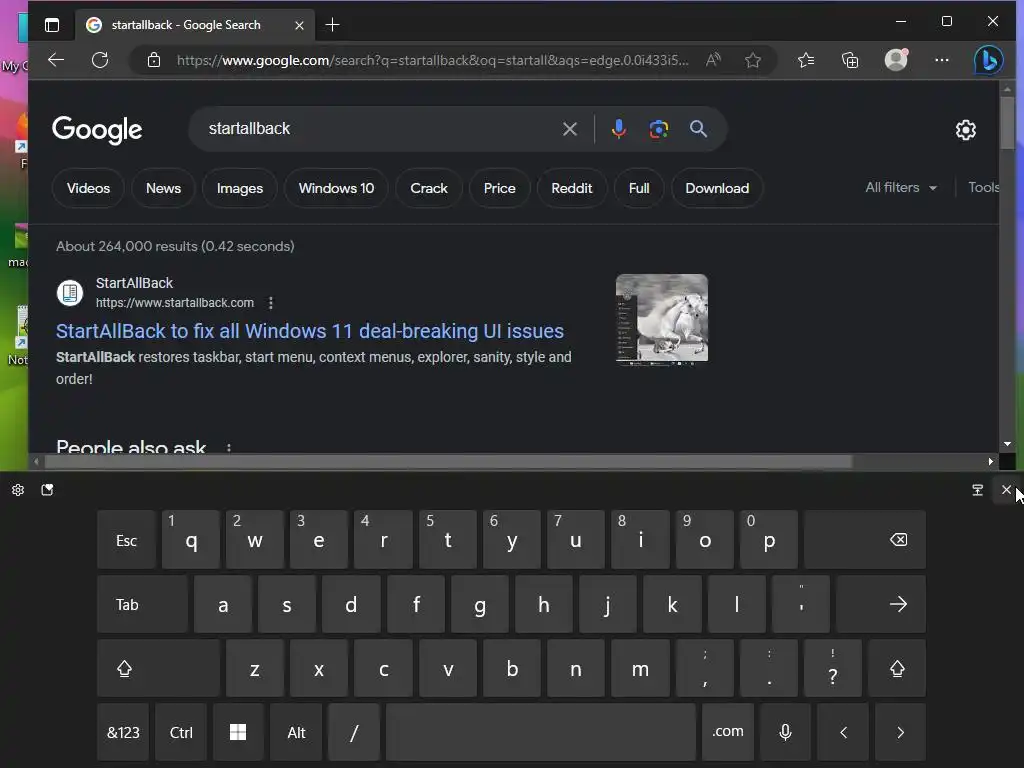Screen dimensions: 1024x768
Task: Open a new browser tab
Action: [332, 25]
